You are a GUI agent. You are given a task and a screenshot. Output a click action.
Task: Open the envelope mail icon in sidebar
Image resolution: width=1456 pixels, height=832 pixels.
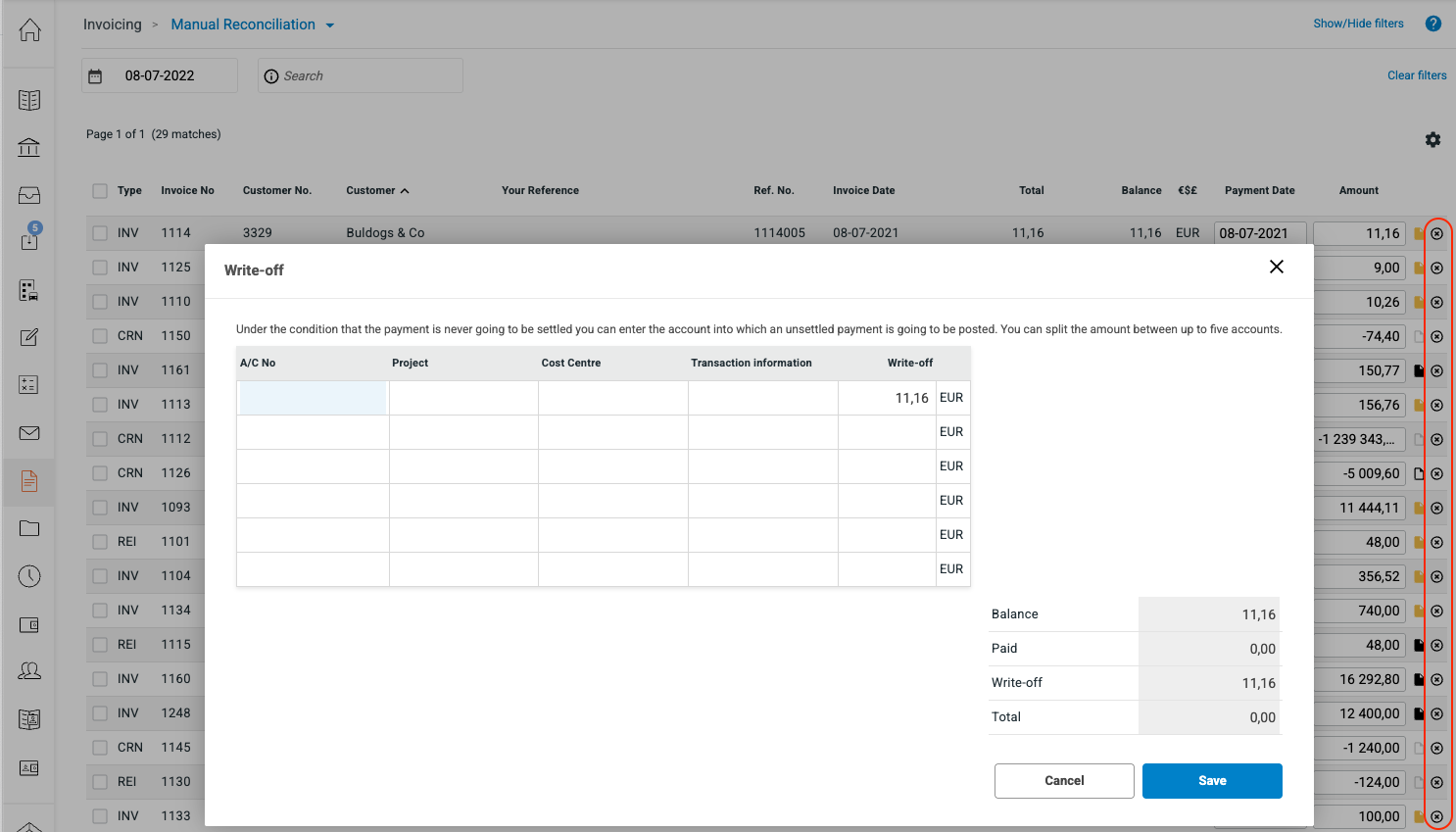pos(29,433)
